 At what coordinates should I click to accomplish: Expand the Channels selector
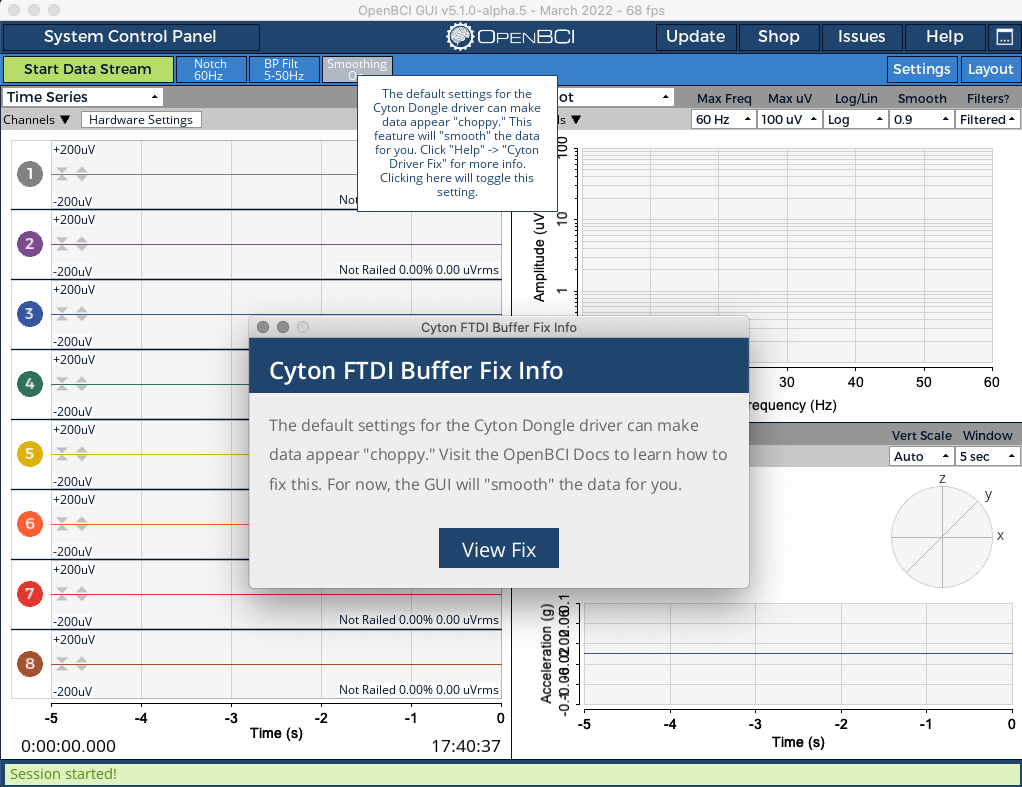point(37,118)
